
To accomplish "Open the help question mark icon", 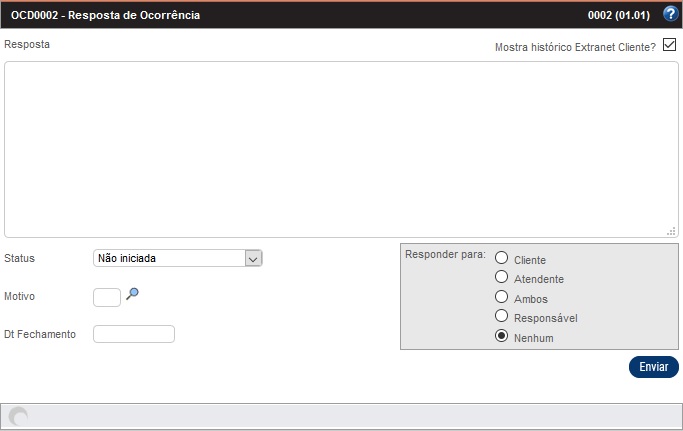I will point(670,14).
